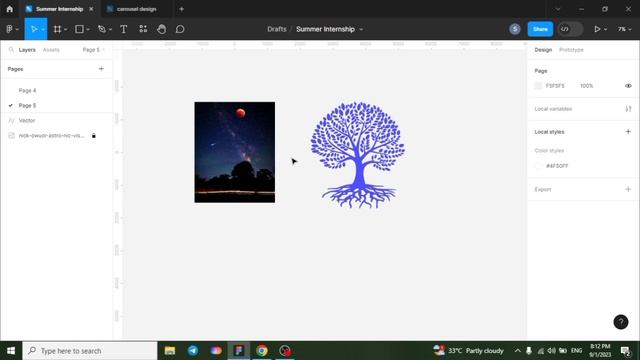Open the tabs overflow chevron in title bar
The image size is (640, 360).
tap(558, 9)
